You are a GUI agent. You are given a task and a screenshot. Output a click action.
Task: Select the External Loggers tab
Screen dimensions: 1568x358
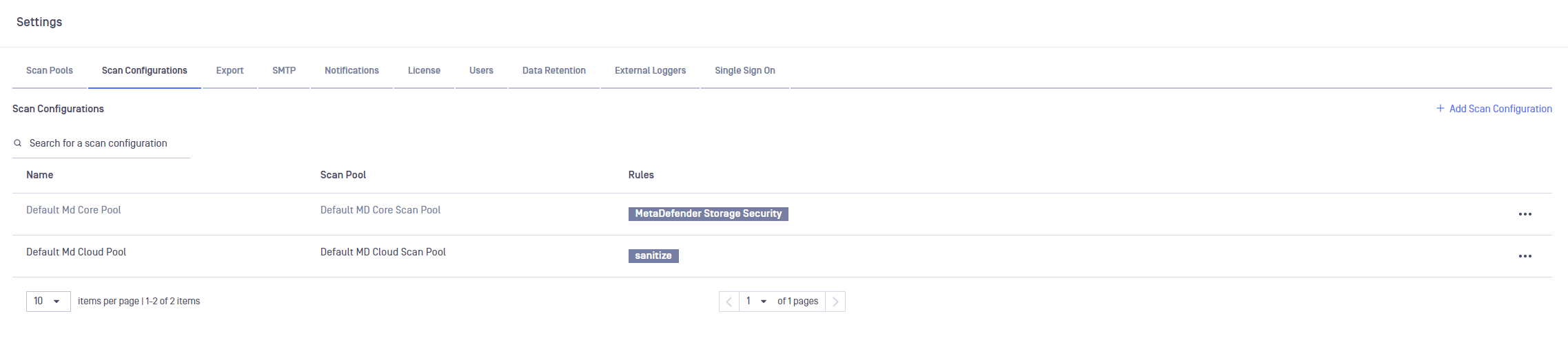tap(650, 70)
